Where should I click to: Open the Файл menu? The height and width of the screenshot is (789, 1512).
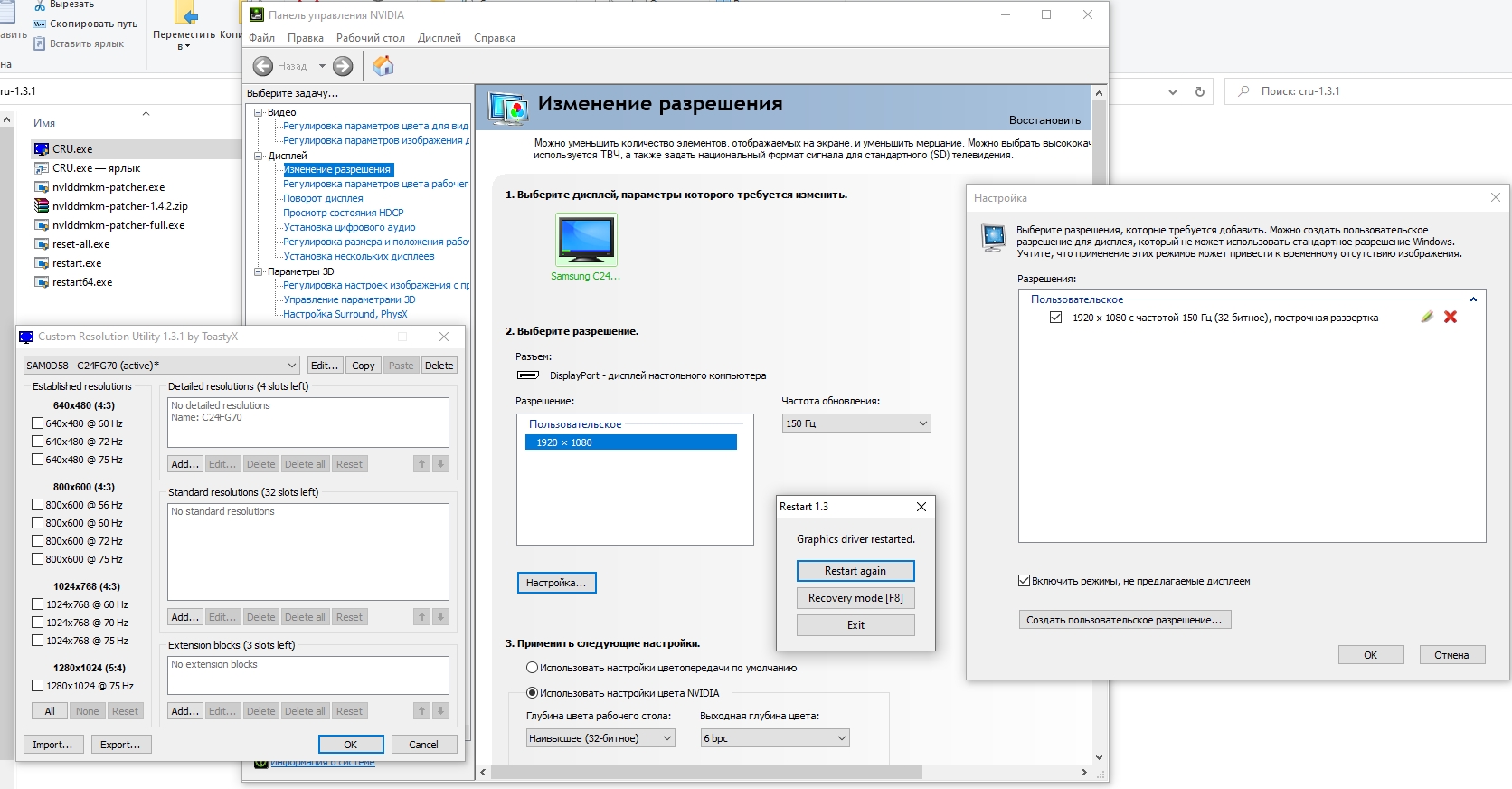[x=262, y=38]
